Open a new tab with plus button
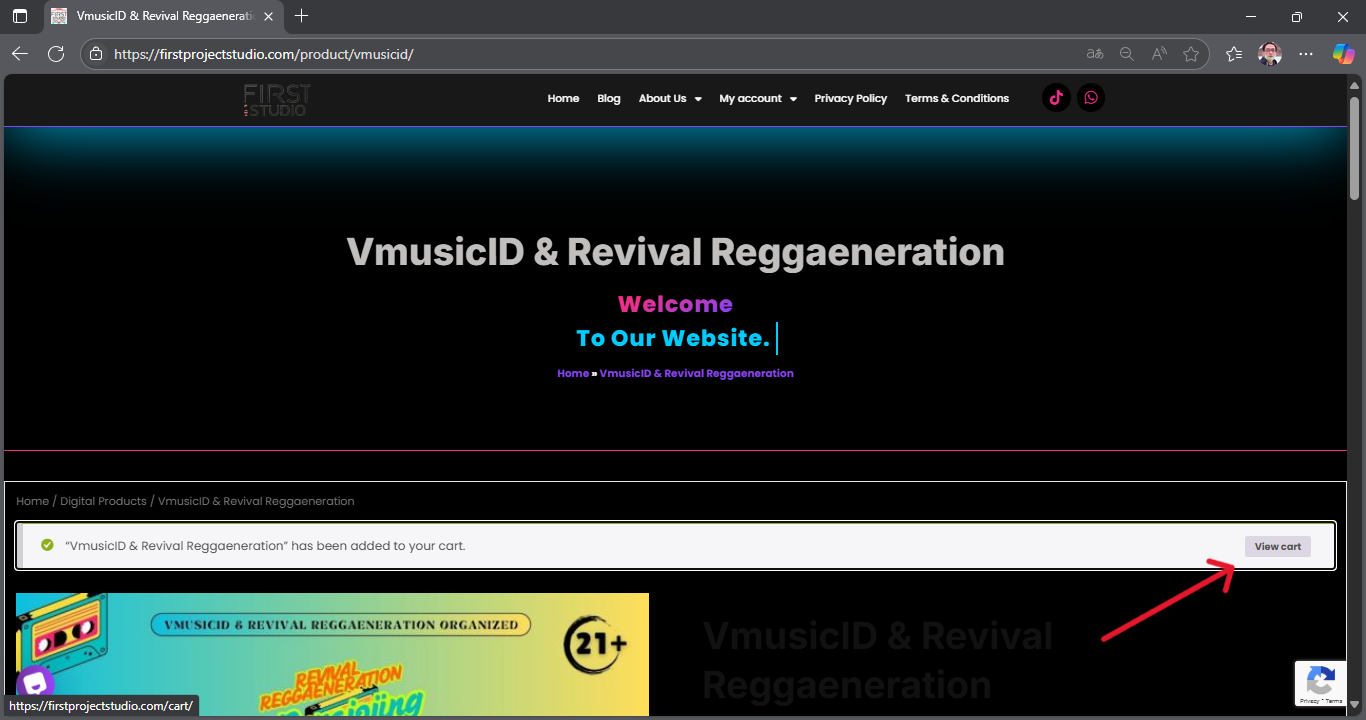1366x720 pixels. 302,16
